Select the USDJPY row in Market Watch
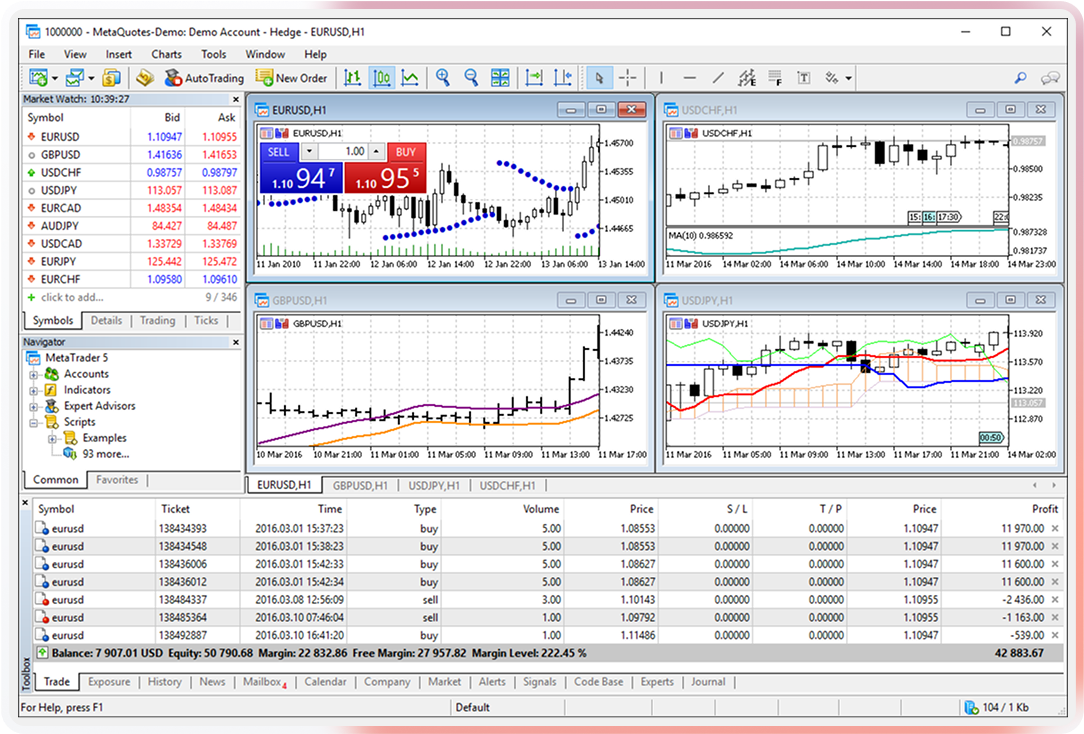This screenshot has height=734, width=1084. [x=131, y=190]
